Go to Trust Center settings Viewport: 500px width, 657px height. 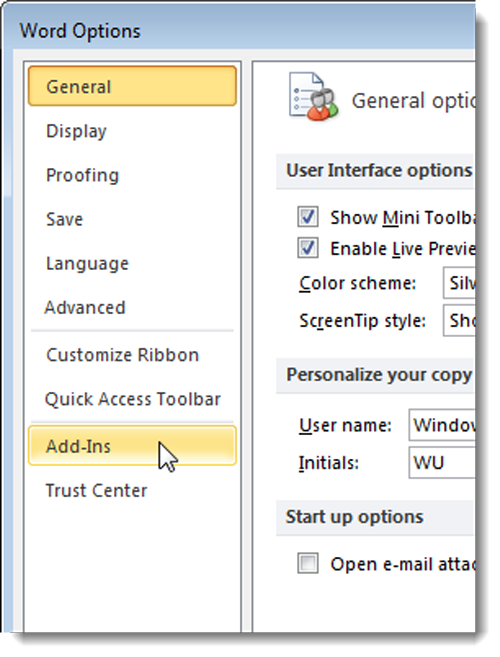(x=132, y=490)
